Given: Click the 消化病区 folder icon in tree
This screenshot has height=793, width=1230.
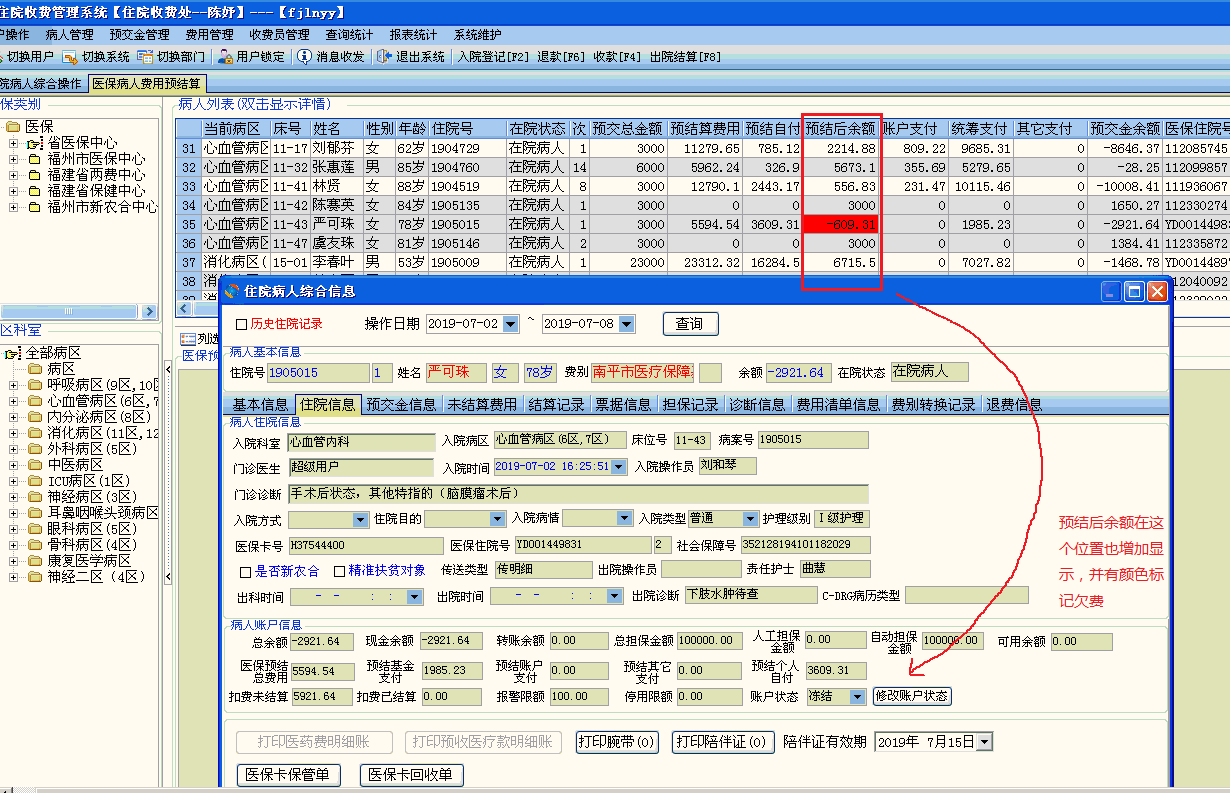Looking at the screenshot, I should 36,433.
